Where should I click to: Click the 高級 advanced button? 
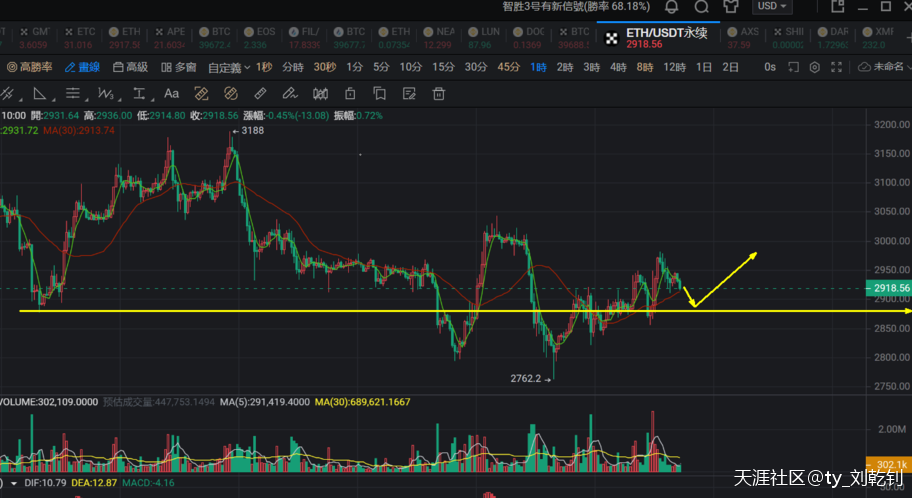[130, 67]
